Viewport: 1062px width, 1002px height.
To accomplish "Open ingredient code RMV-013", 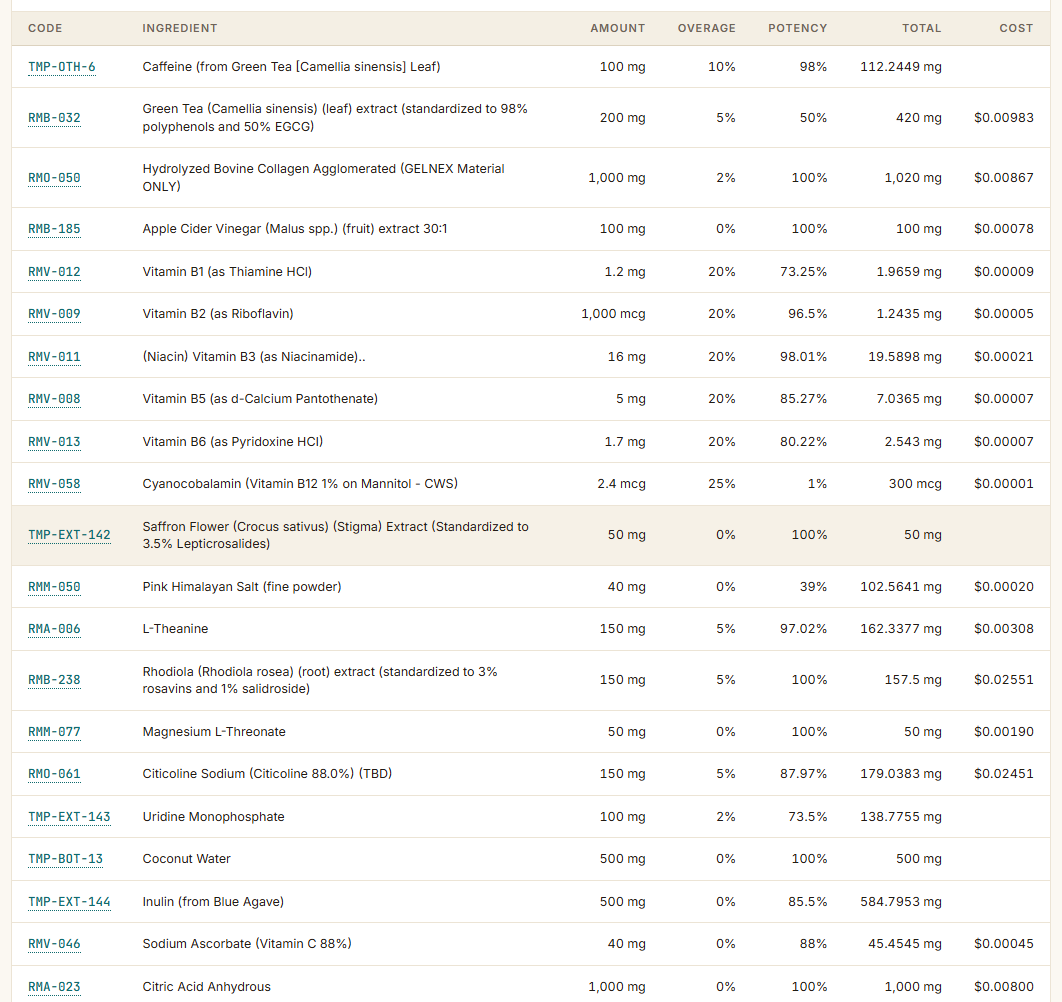I will (x=54, y=442).
